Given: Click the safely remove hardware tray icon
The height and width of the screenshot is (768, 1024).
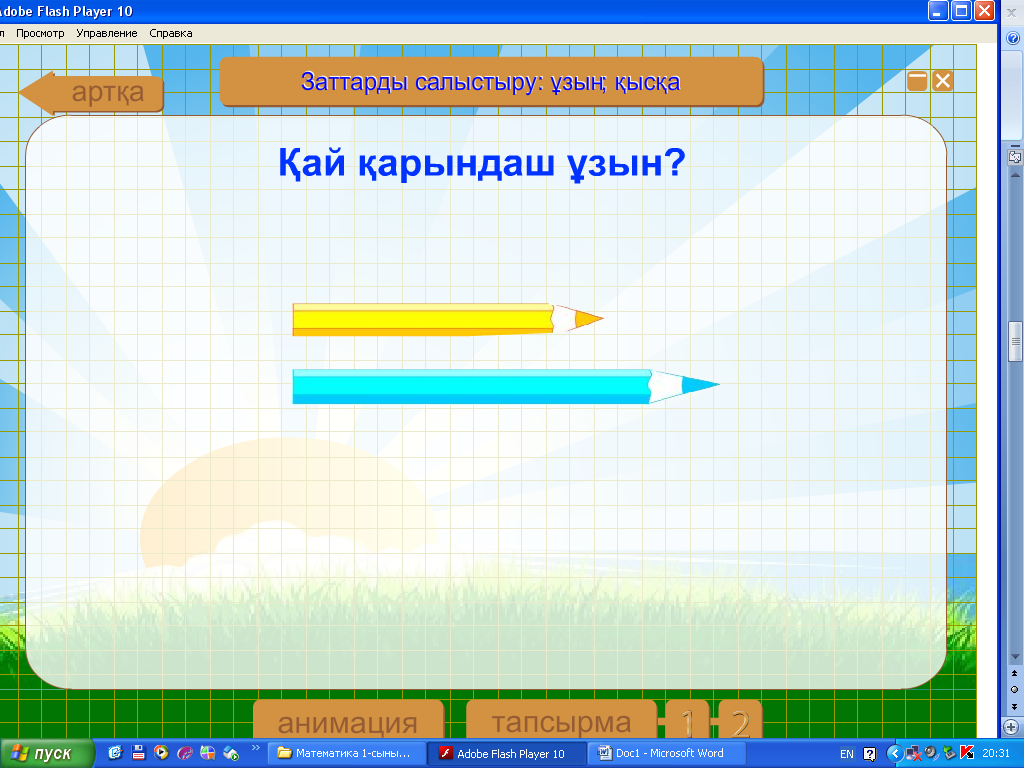Looking at the screenshot, I should coord(949,754).
